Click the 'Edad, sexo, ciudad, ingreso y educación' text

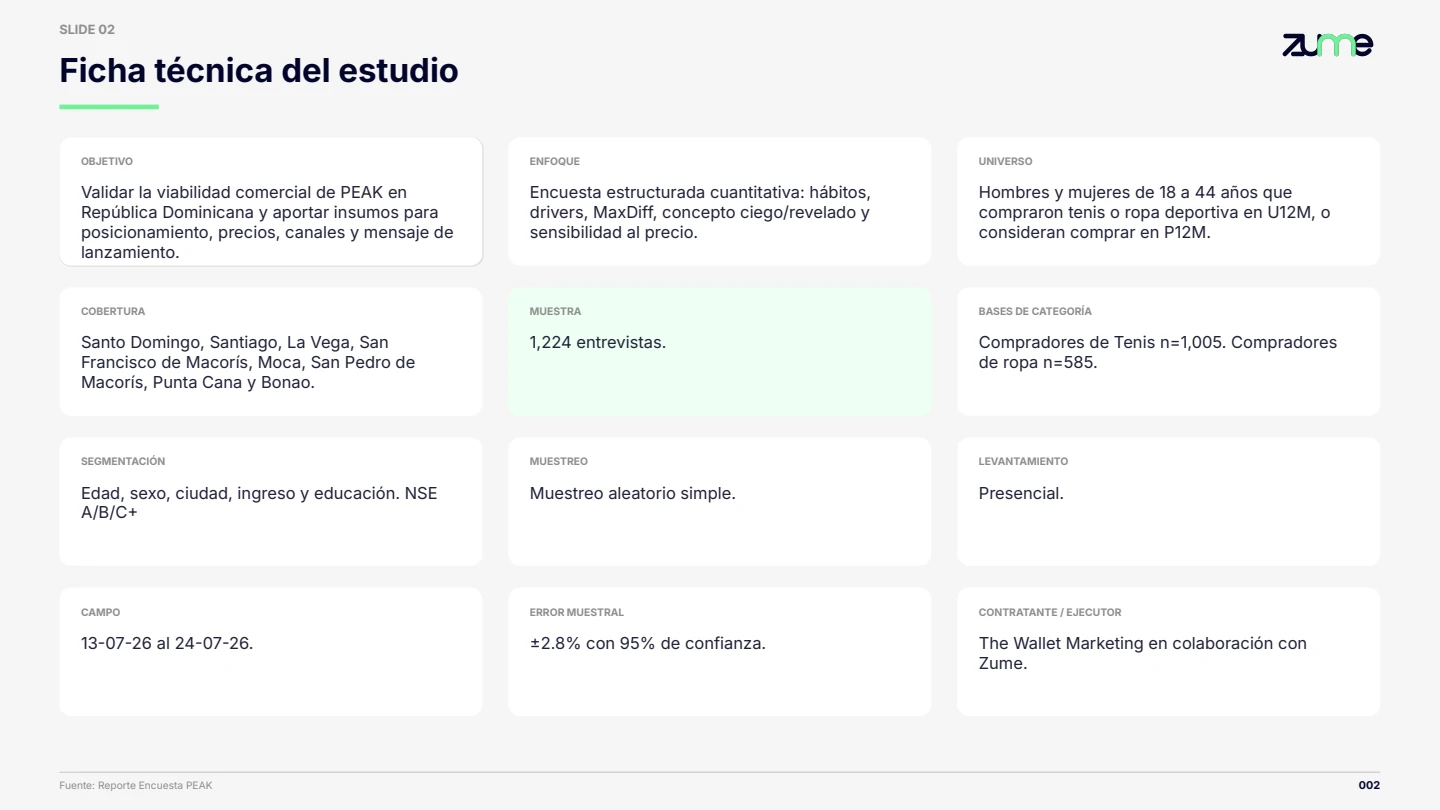click(238, 493)
